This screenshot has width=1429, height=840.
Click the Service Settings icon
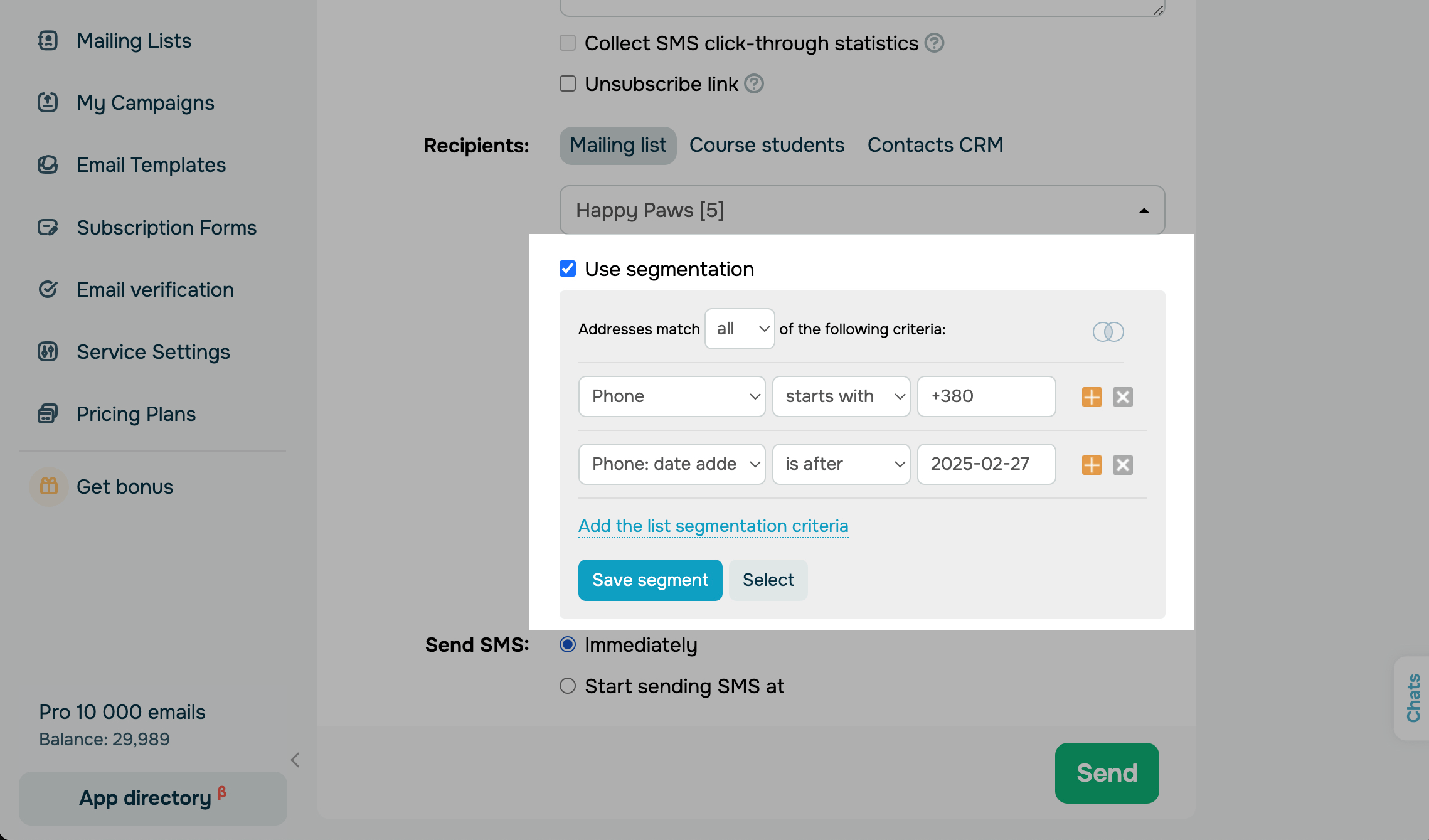(x=48, y=352)
